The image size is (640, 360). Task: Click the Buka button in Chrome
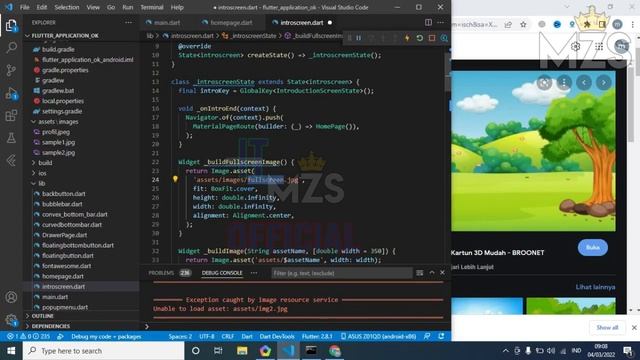click(593, 247)
